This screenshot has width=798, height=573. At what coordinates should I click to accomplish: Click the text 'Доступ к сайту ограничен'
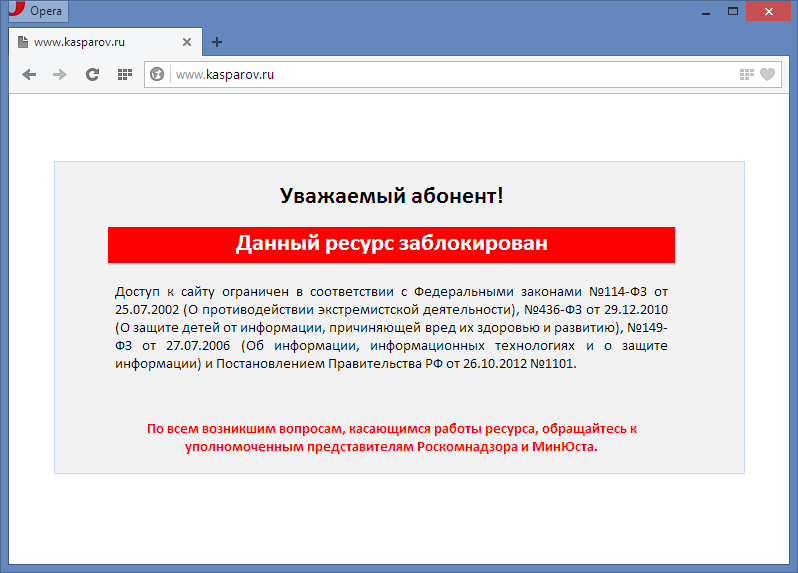tap(202, 292)
